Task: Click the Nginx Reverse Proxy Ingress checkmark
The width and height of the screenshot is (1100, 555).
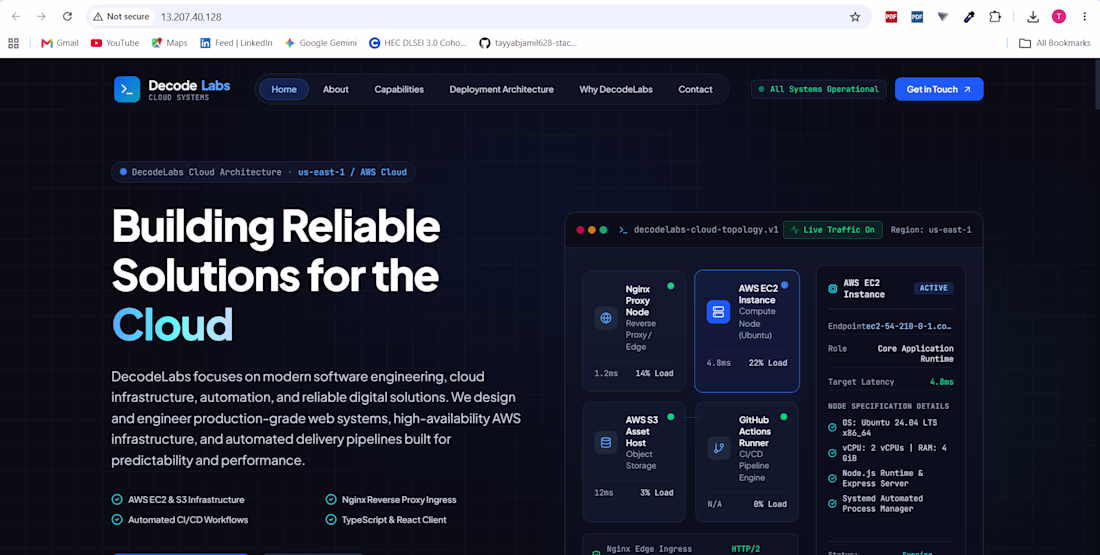Action: coord(331,500)
